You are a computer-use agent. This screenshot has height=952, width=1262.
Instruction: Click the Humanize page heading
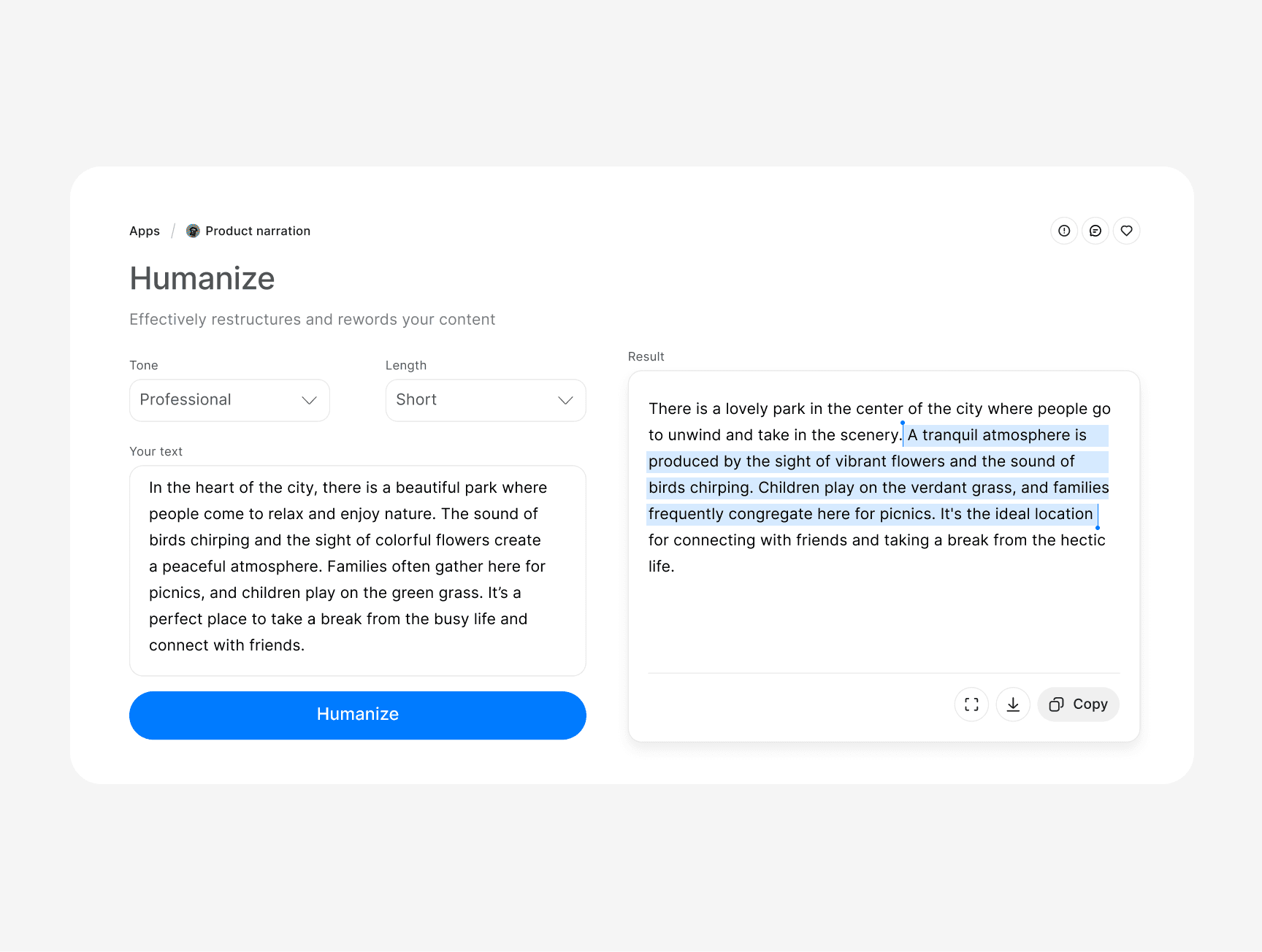coord(202,278)
